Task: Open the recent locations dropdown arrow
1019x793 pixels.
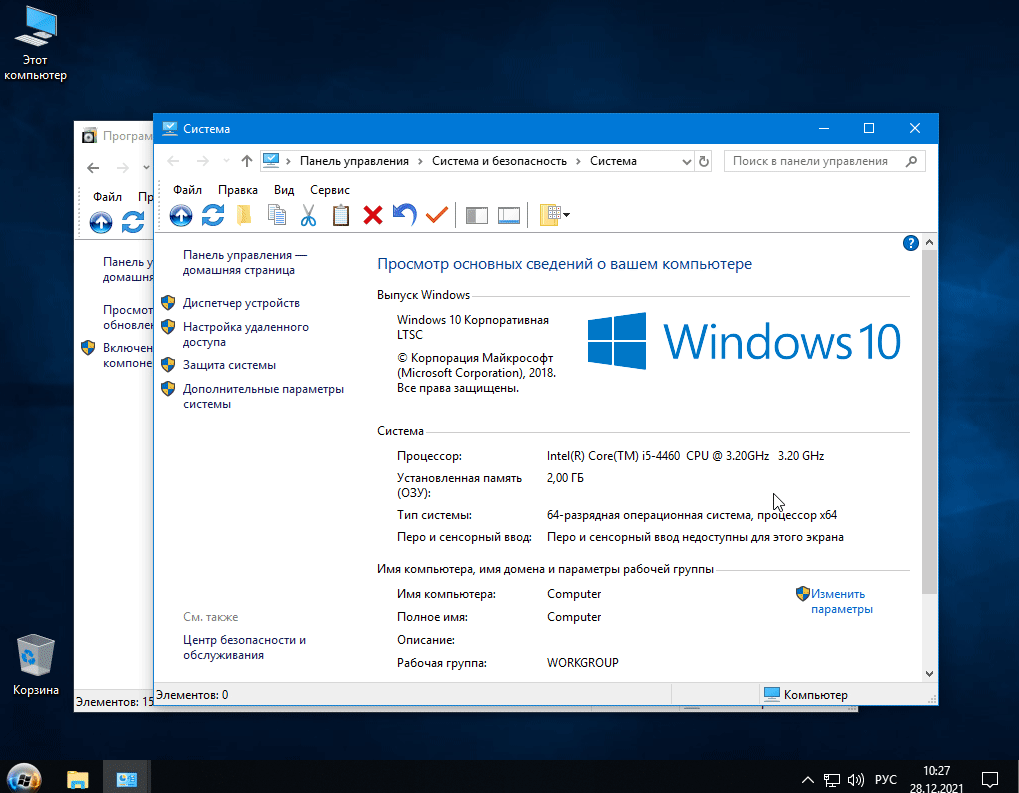Action: point(226,161)
